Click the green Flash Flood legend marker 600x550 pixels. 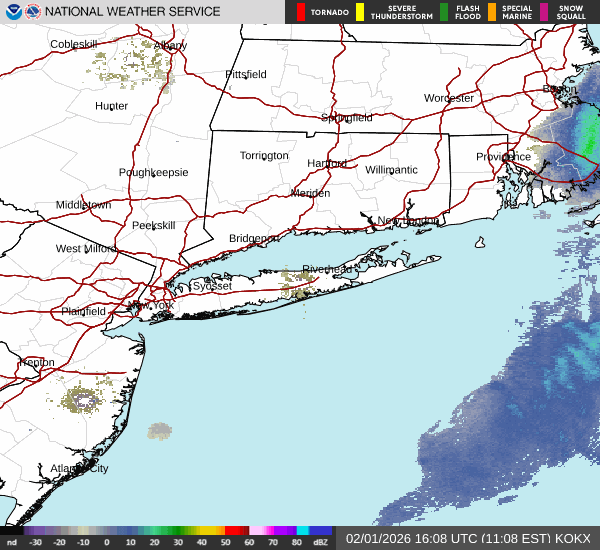(x=443, y=12)
